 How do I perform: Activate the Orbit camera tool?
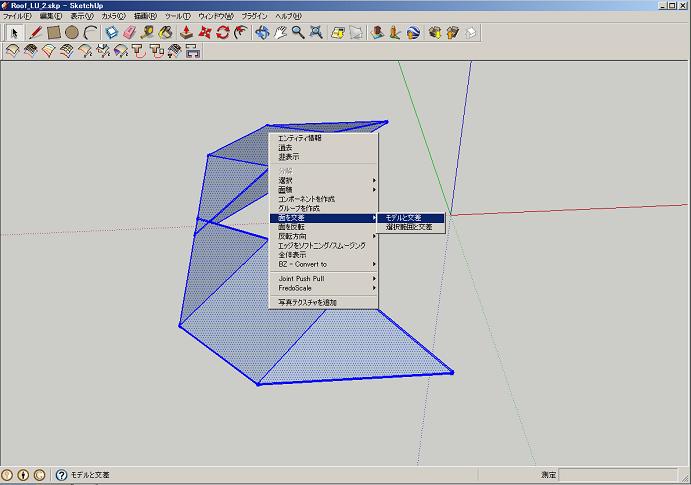[261, 32]
